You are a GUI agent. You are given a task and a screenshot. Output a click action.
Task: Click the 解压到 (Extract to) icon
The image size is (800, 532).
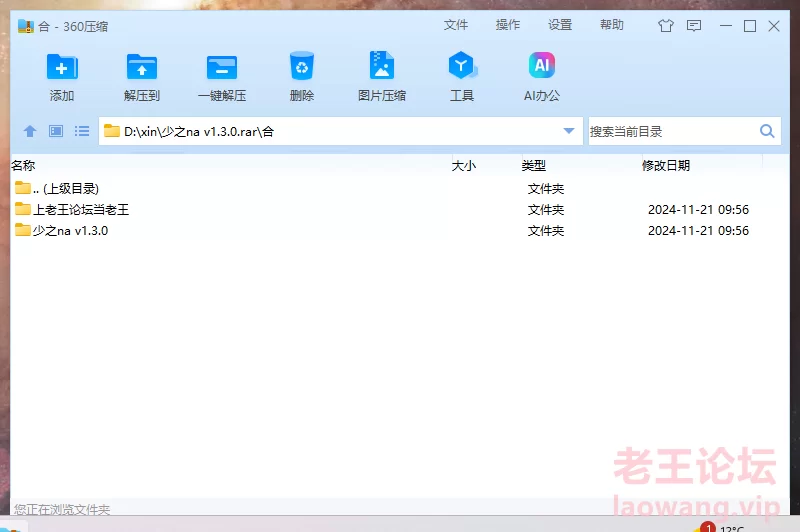point(142,67)
